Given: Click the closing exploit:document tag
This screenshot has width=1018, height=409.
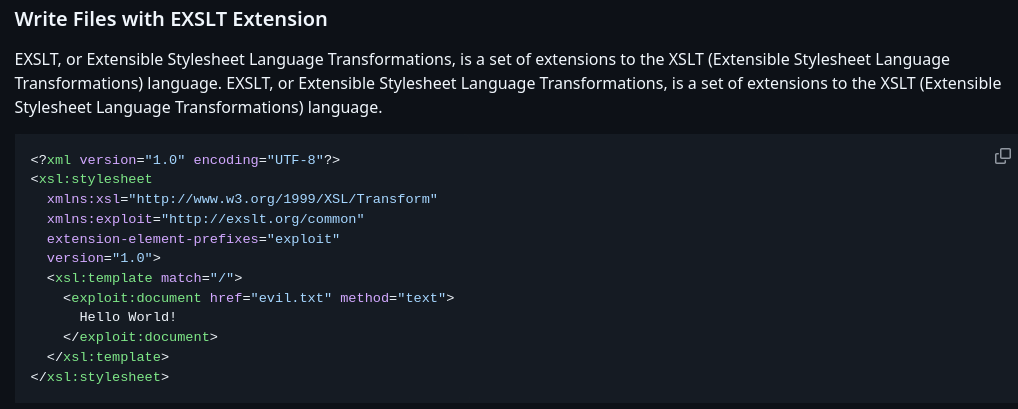Looking at the screenshot, I should pos(140,337).
